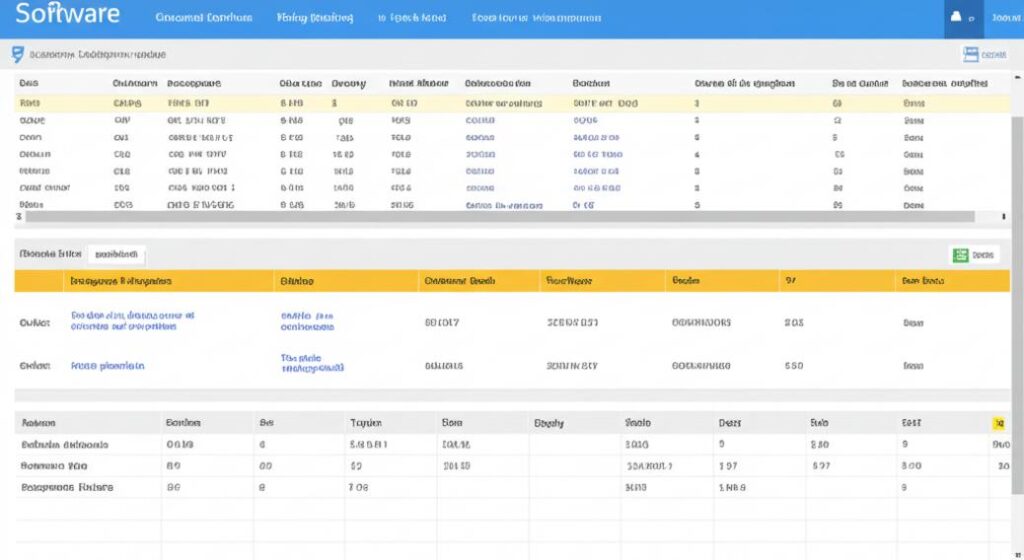
Task: Click the blue layout icon above the first table
Action: click(x=970, y=55)
